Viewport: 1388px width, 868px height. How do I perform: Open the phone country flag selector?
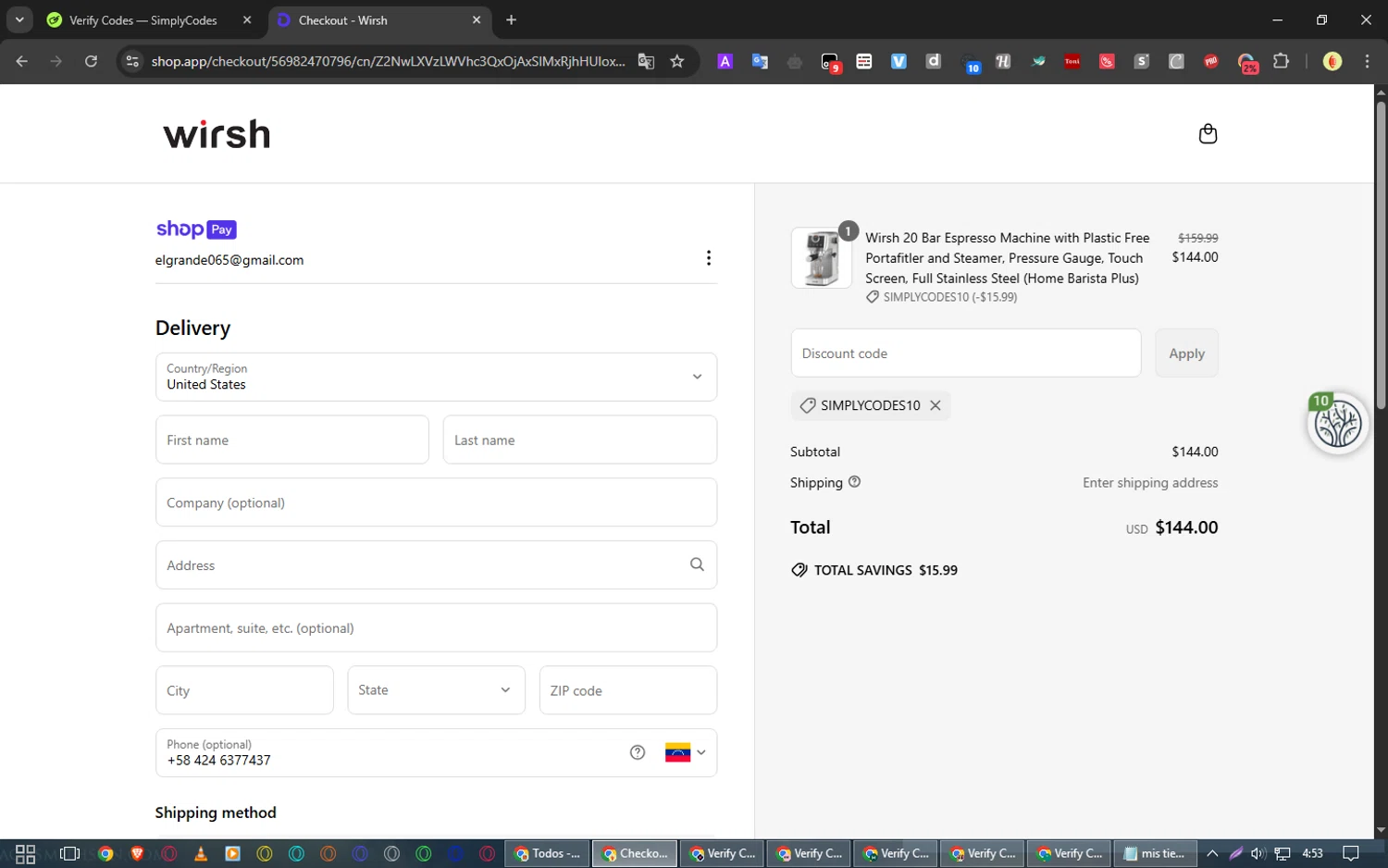click(685, 752)
